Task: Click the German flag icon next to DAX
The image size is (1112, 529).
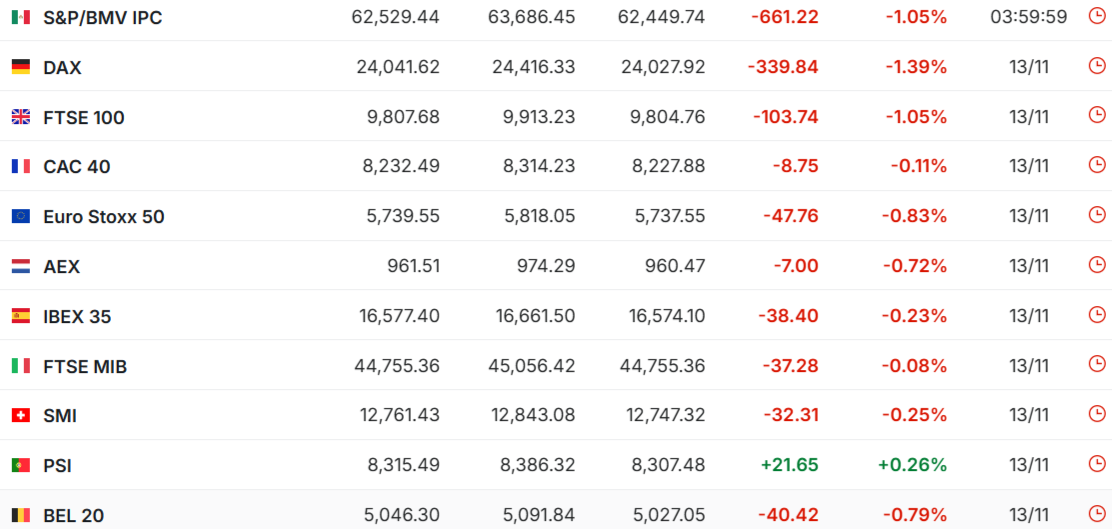Action: pos(21,67)
